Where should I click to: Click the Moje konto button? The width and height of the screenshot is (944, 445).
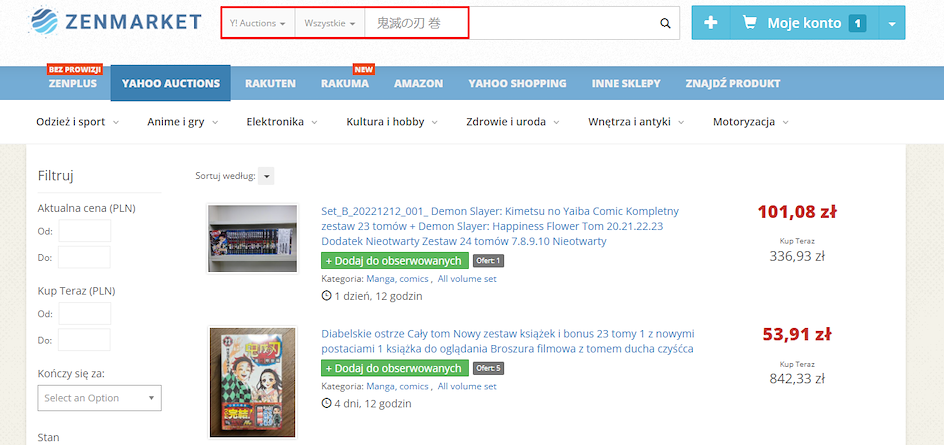(x=804, y=23)
